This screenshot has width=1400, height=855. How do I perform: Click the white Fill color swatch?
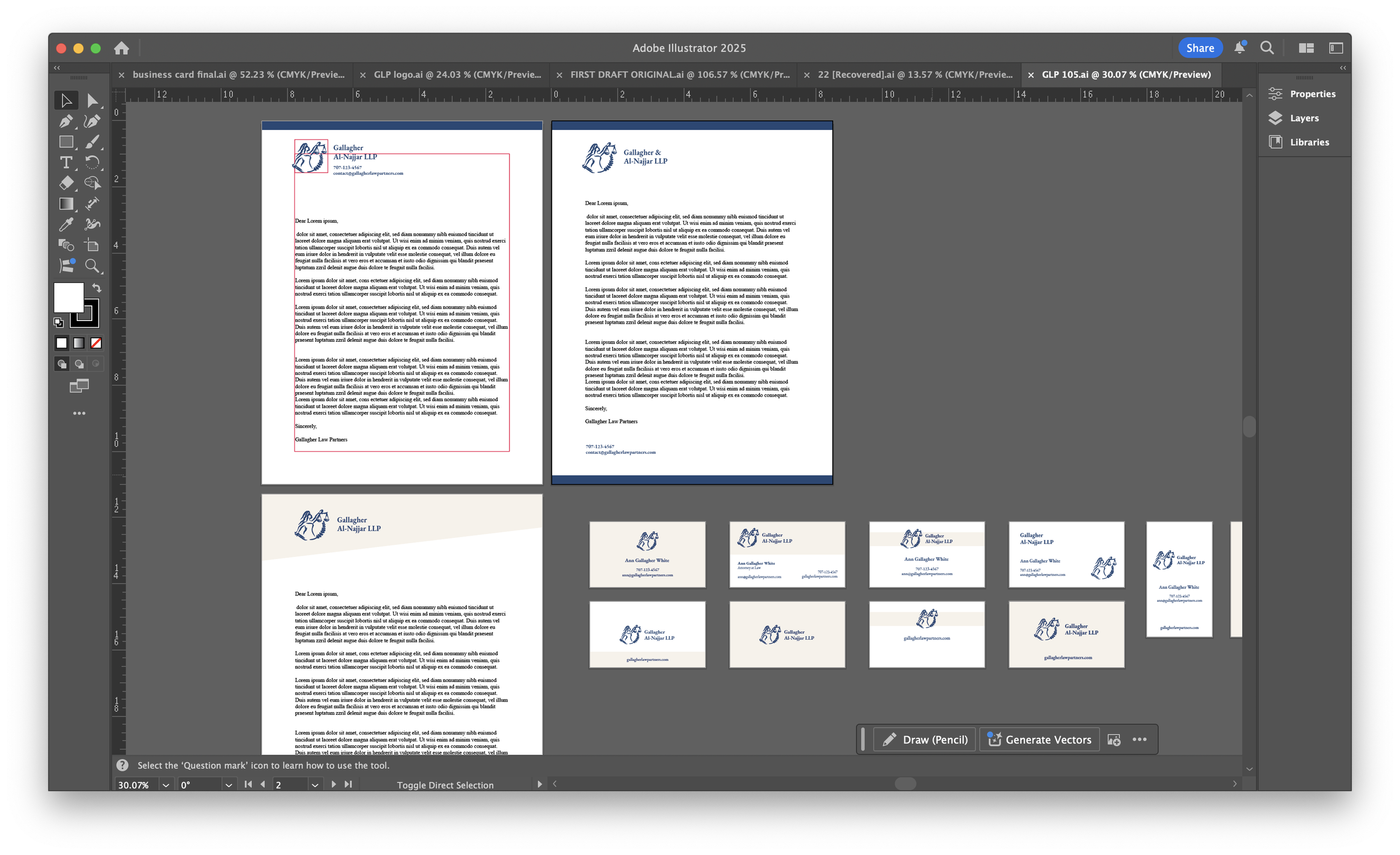tap(68, 297)
